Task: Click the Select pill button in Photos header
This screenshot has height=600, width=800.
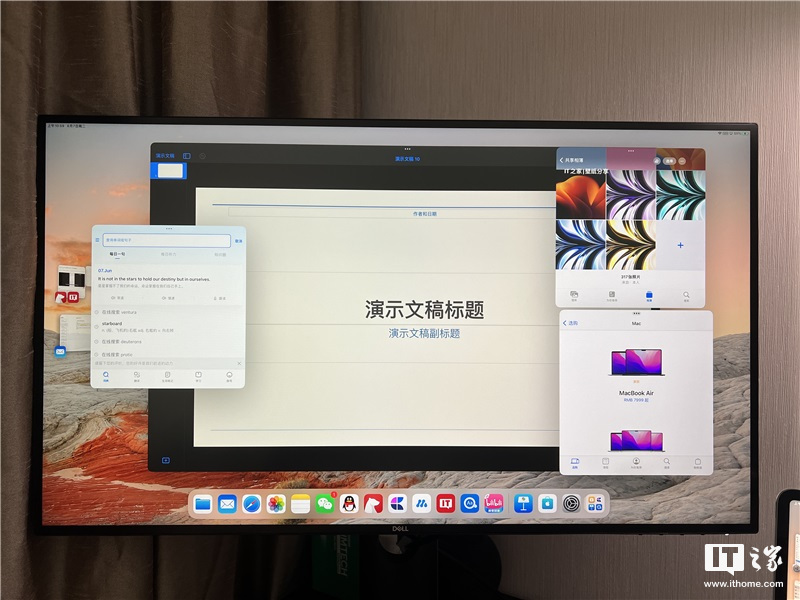Action: (669, 161)
